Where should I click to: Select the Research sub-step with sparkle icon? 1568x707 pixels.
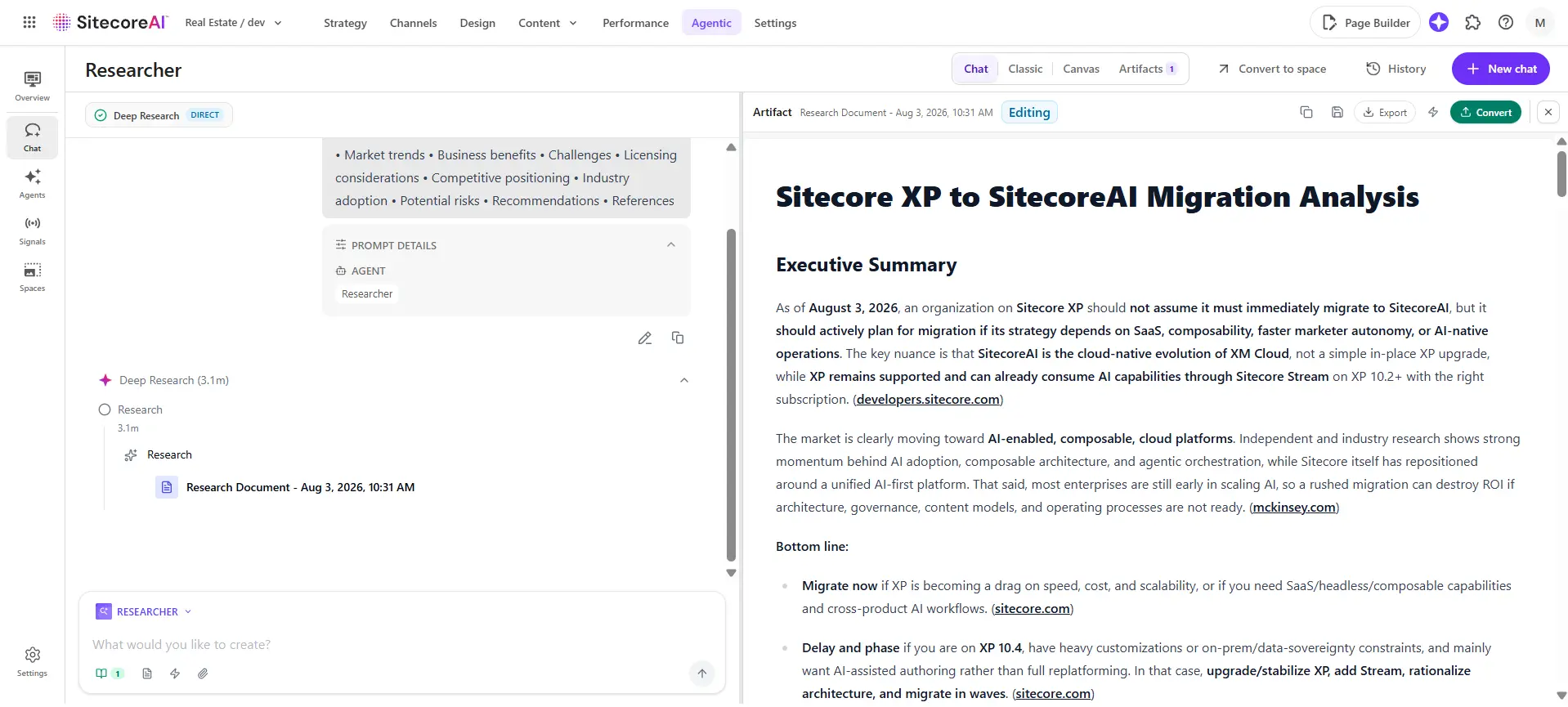(158, 454)
